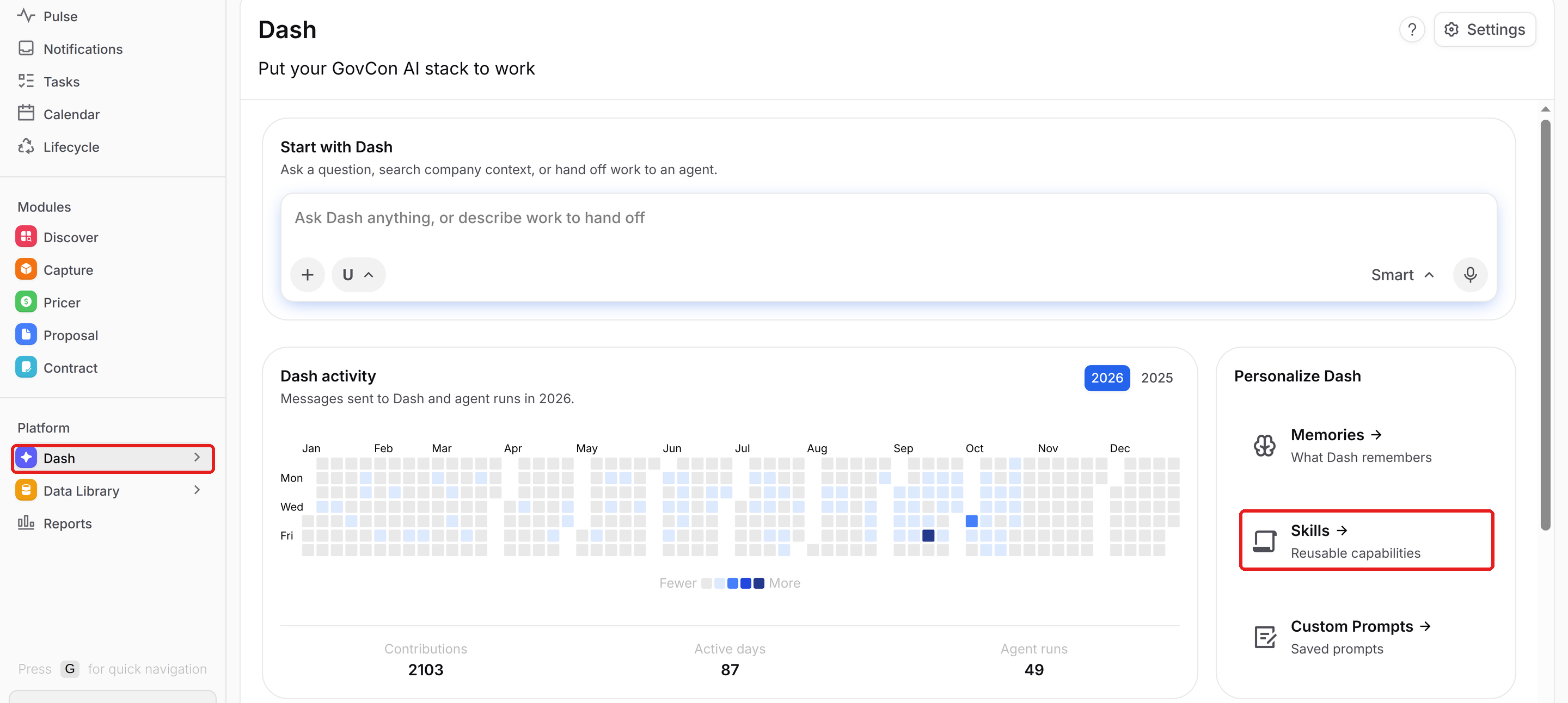Click the Skills laptop icon
The width and height of the screenshot is (1568, 703).
coord(1264,541)
